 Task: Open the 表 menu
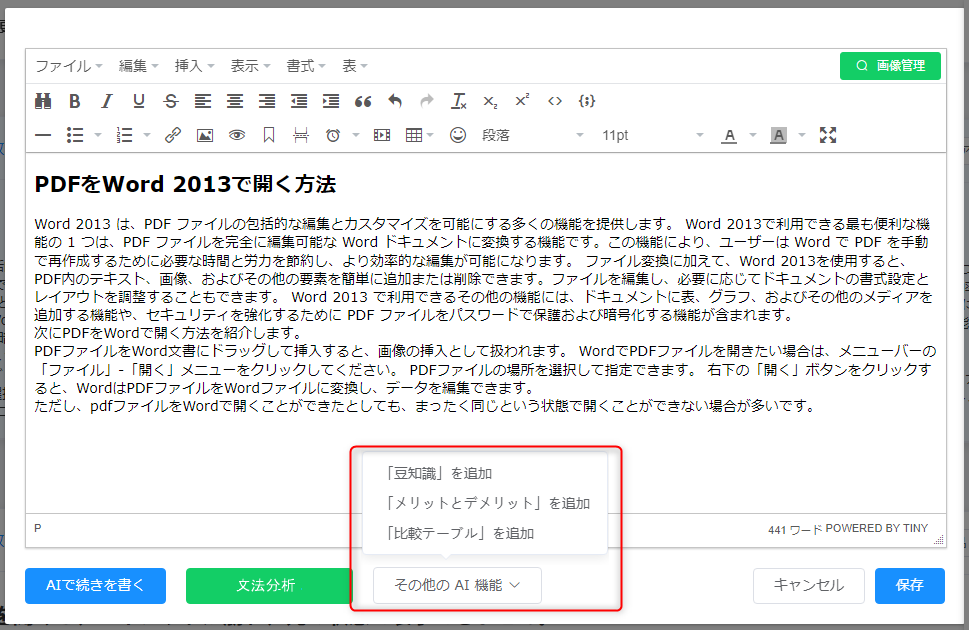point(355,66)
